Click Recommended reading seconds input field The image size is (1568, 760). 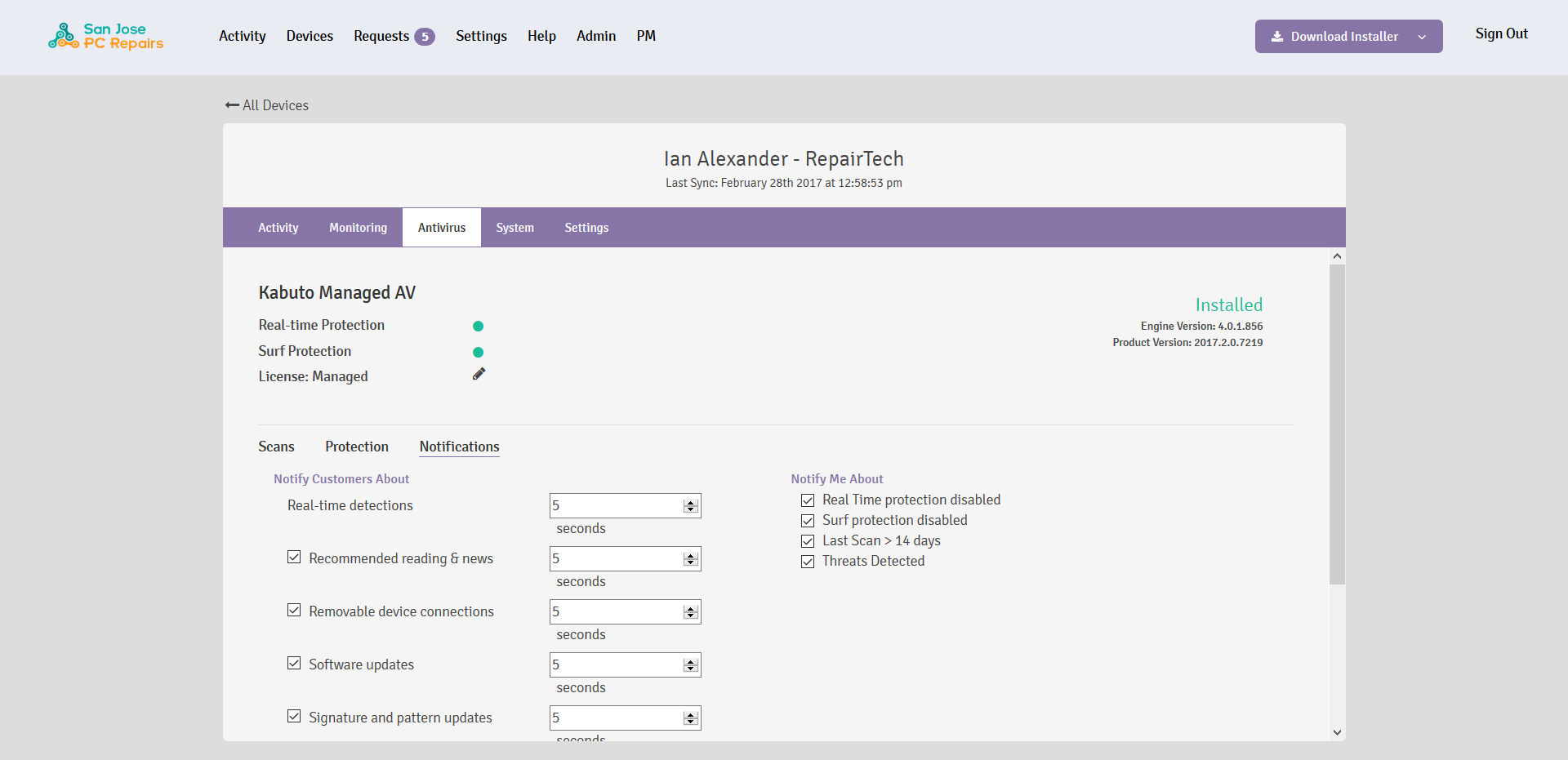(625, 558)
